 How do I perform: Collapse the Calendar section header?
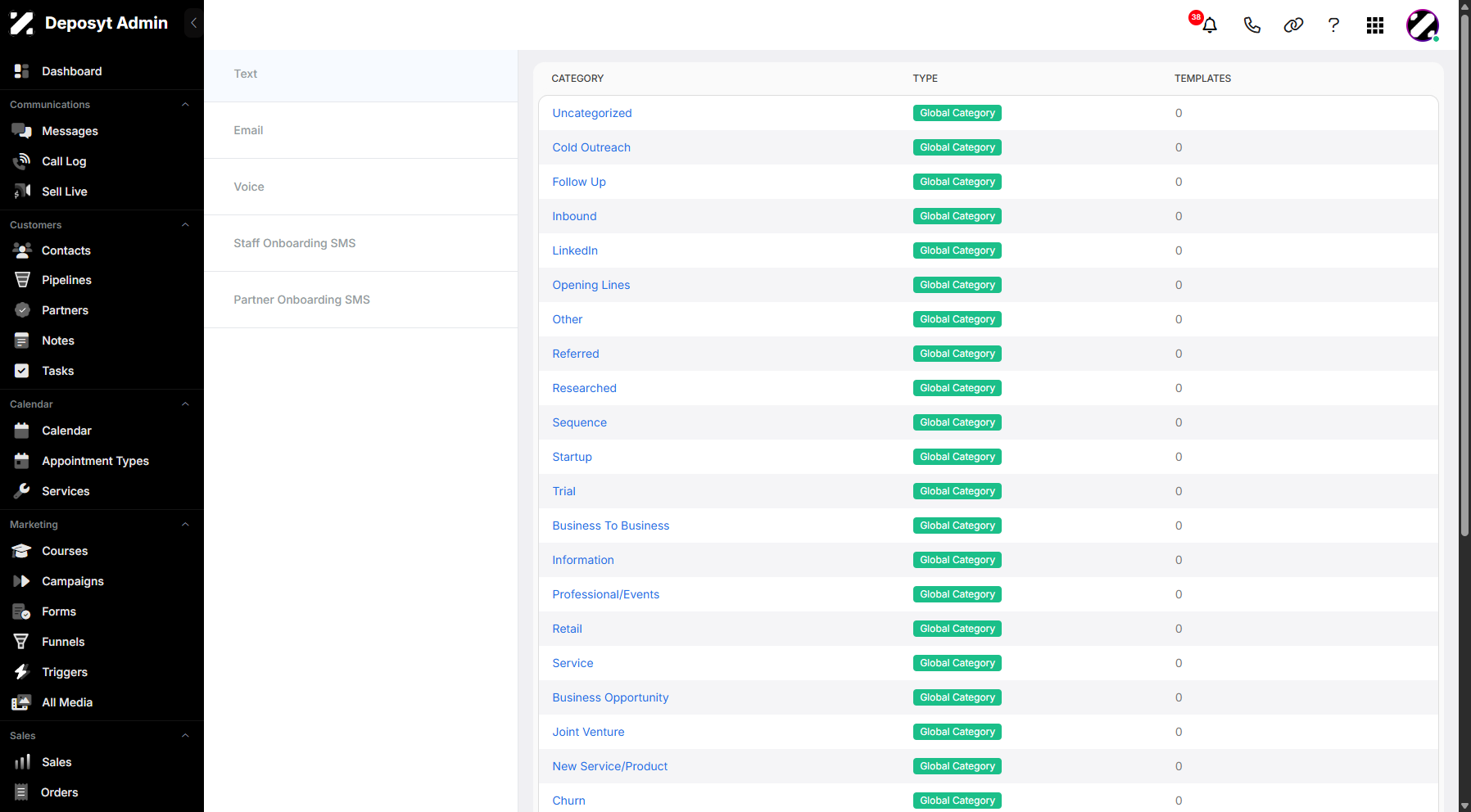(x=185, y=404)
